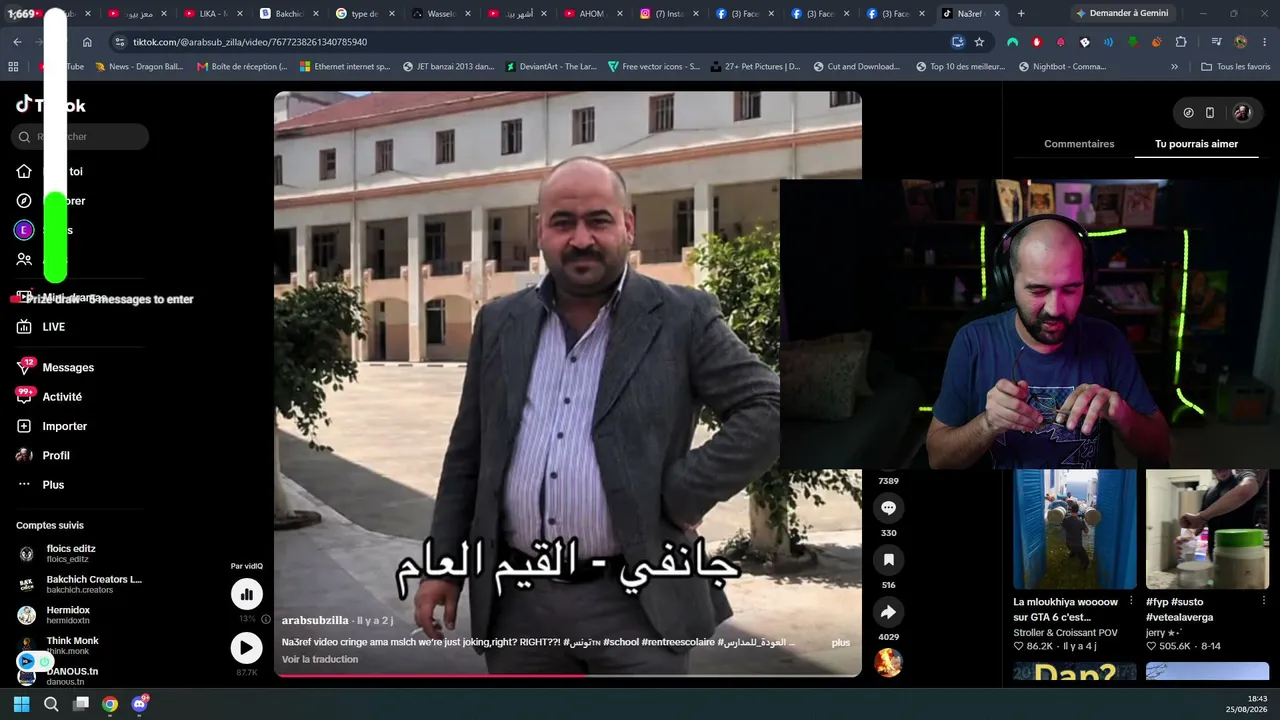Screen dimensions: 1280x720
Task: Open the Boîte de réception Gmail bookmark
Action: point(242,67)
